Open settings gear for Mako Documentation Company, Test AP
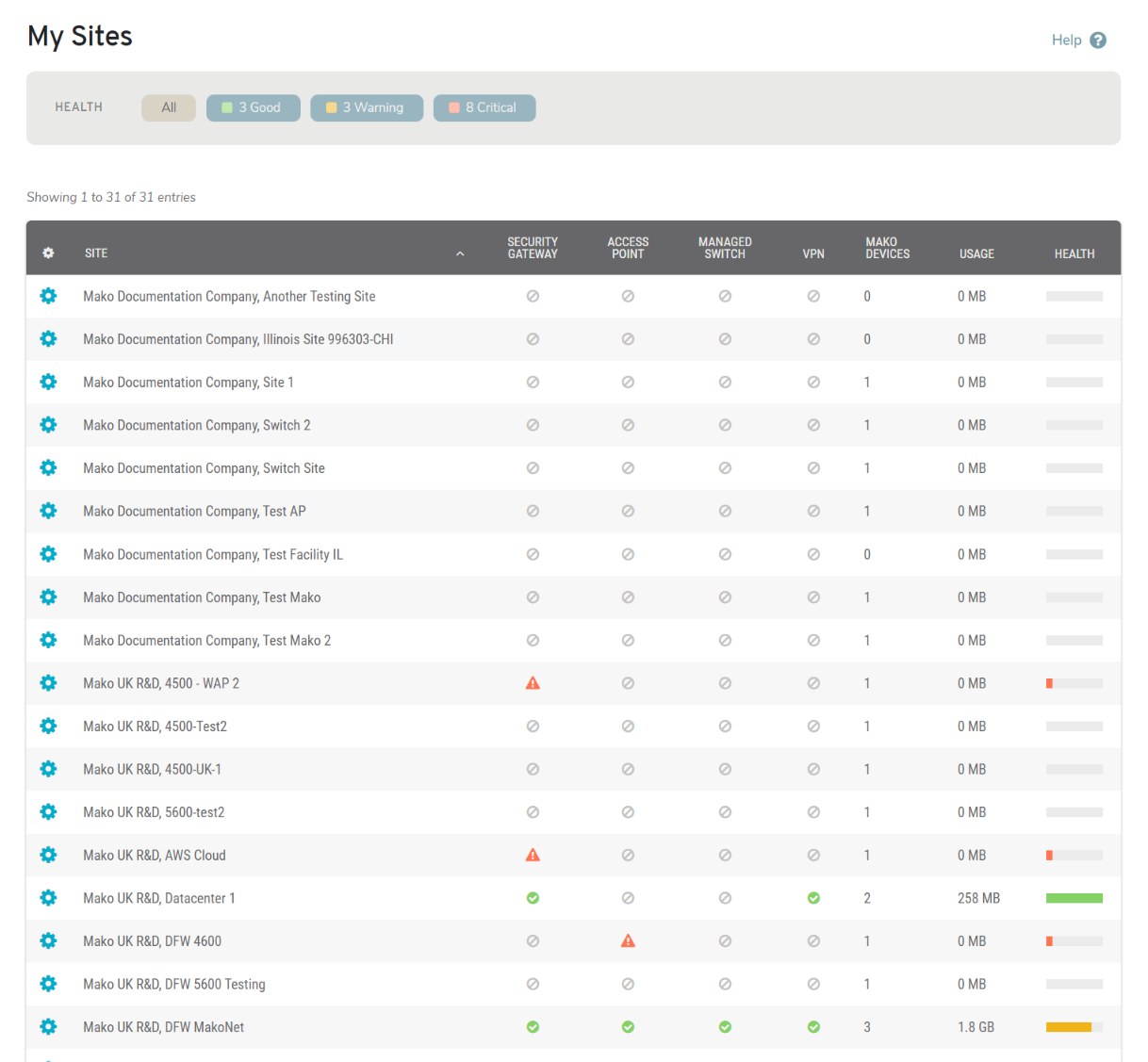This screenshot has width=1148, height=1062. click(48, 511)
